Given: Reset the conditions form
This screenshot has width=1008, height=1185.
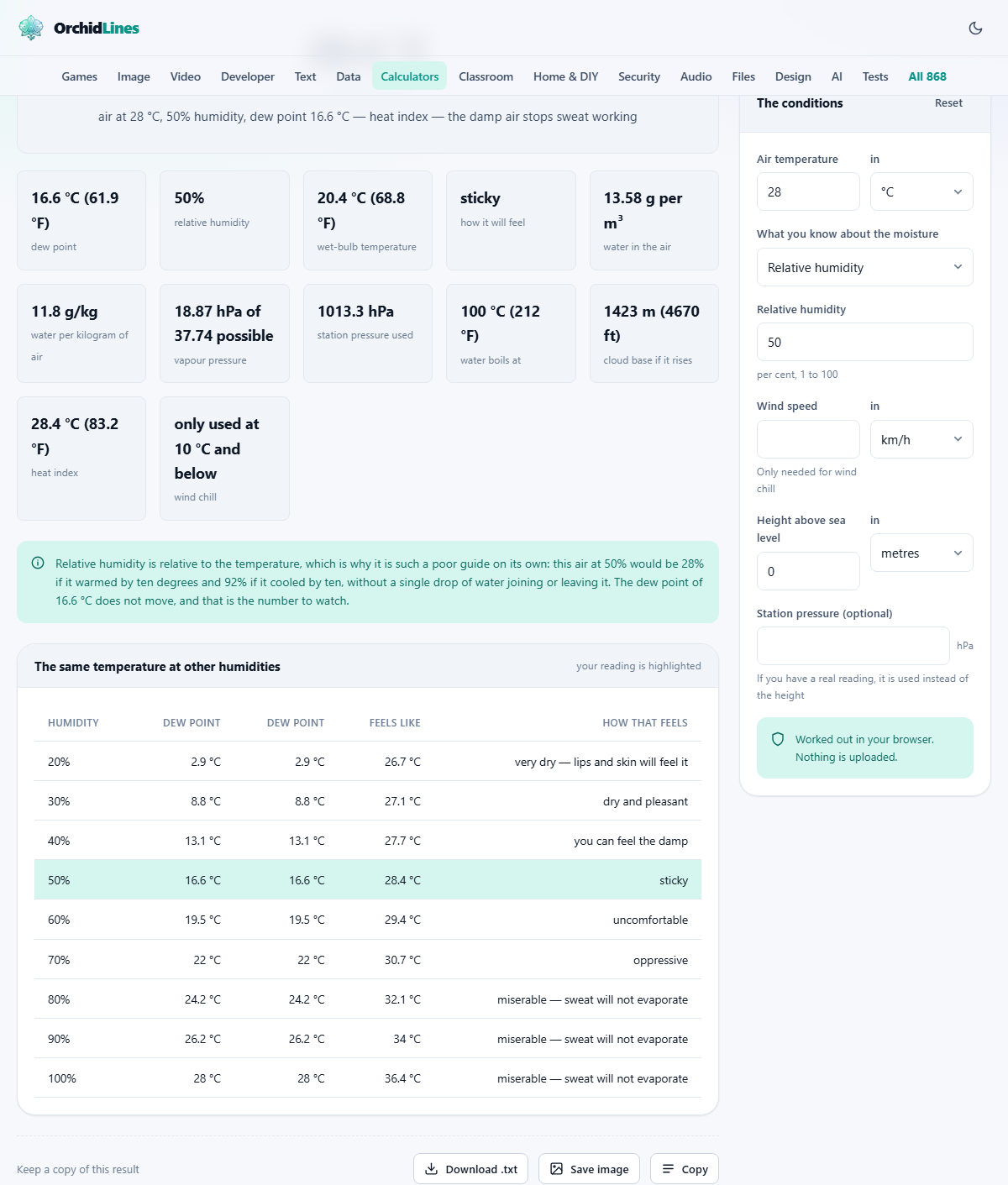Looking at the screenshot, I should pyautogui.click(x=948, y=103).
